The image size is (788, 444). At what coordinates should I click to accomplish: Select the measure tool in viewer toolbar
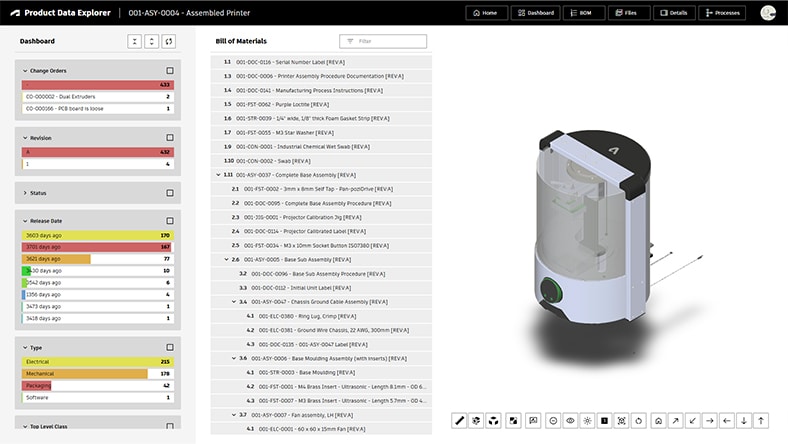coord(461,421)
